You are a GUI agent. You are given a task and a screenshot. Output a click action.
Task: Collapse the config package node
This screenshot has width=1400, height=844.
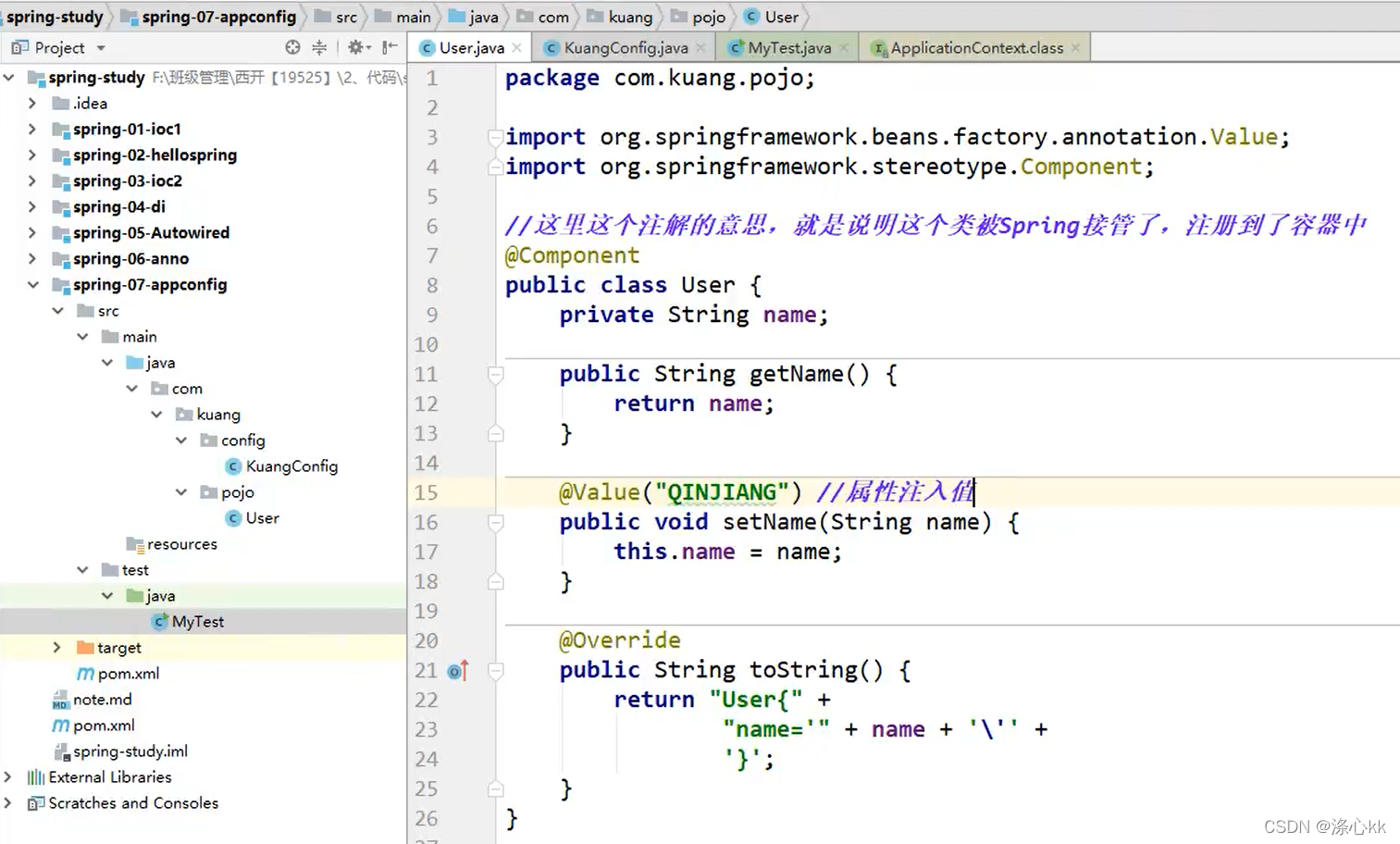pos(181,441)
